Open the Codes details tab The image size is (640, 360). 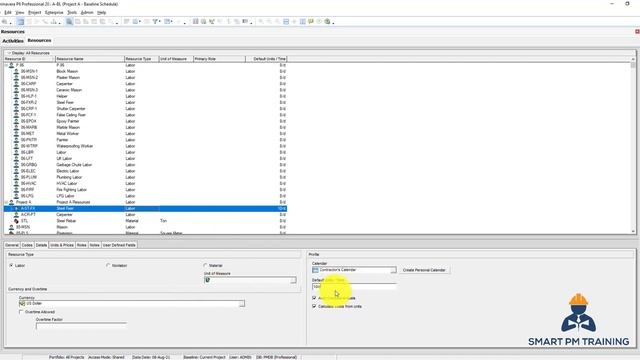point(27,245)
